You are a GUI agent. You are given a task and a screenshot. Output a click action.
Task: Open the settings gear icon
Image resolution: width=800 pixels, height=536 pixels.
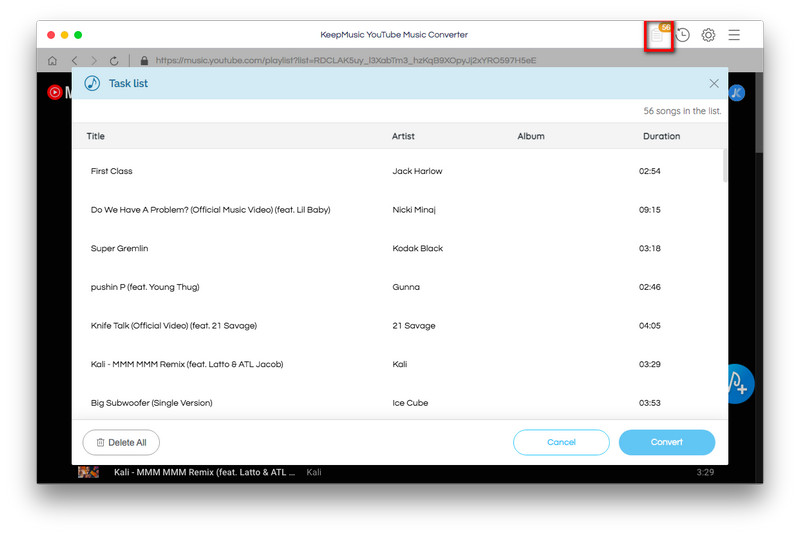(708, 35)
